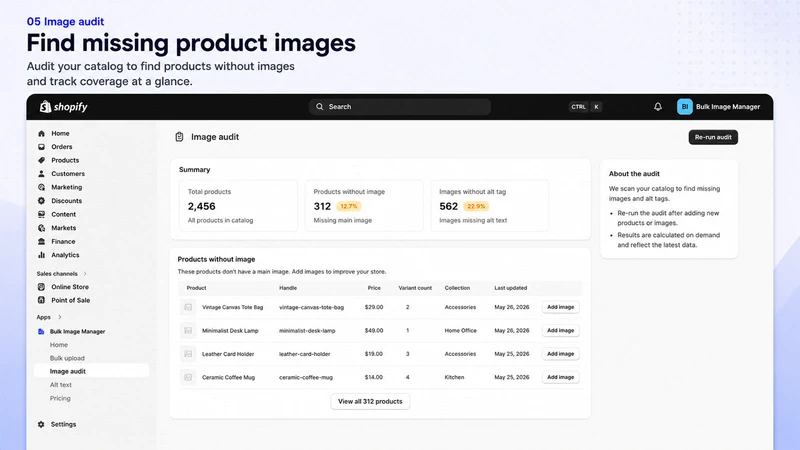Expand the Apps chevron
The width and height of the screenshot is (800, 450).
[60, 317]
